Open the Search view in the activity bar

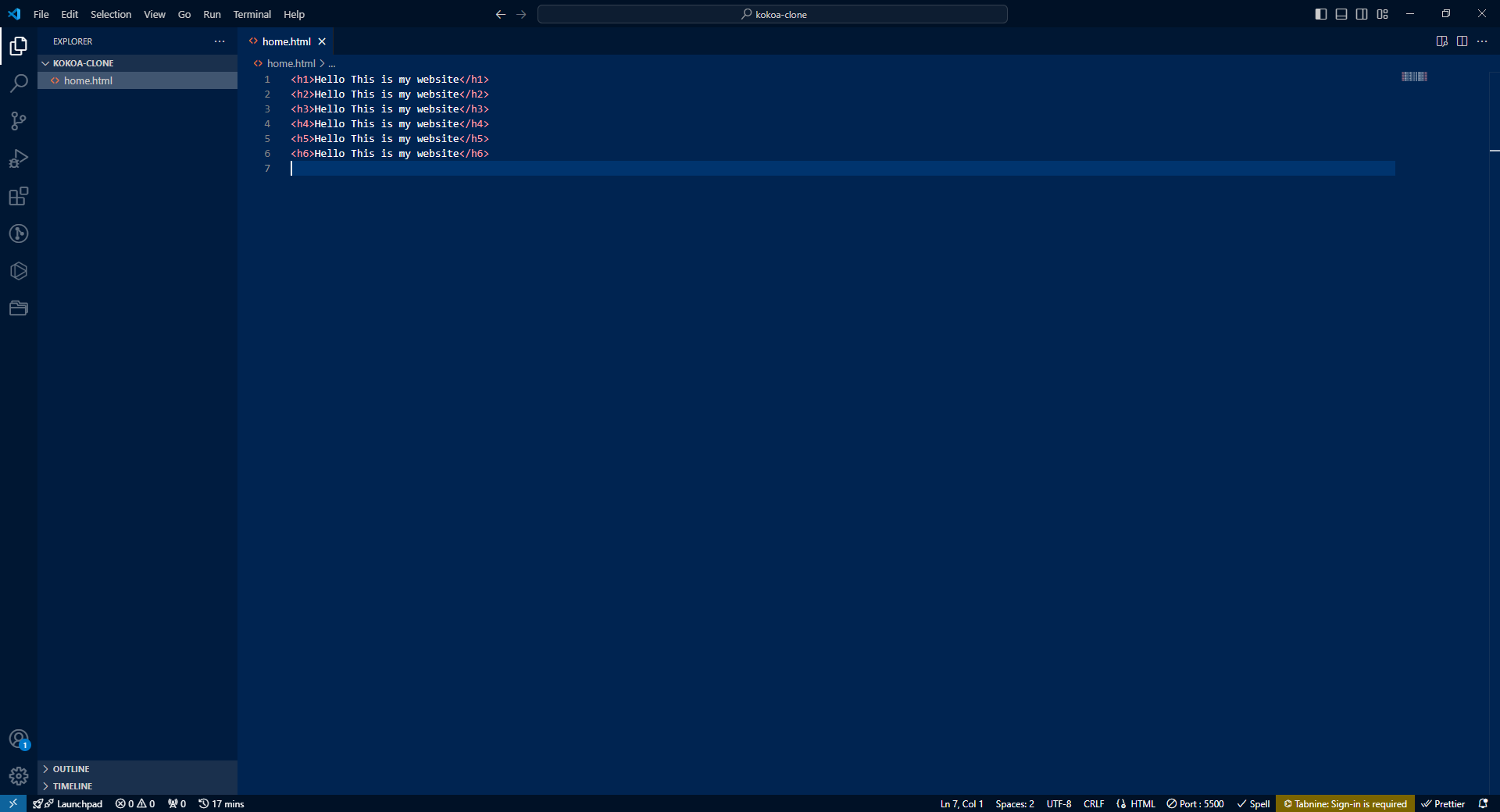click(19, 84)
